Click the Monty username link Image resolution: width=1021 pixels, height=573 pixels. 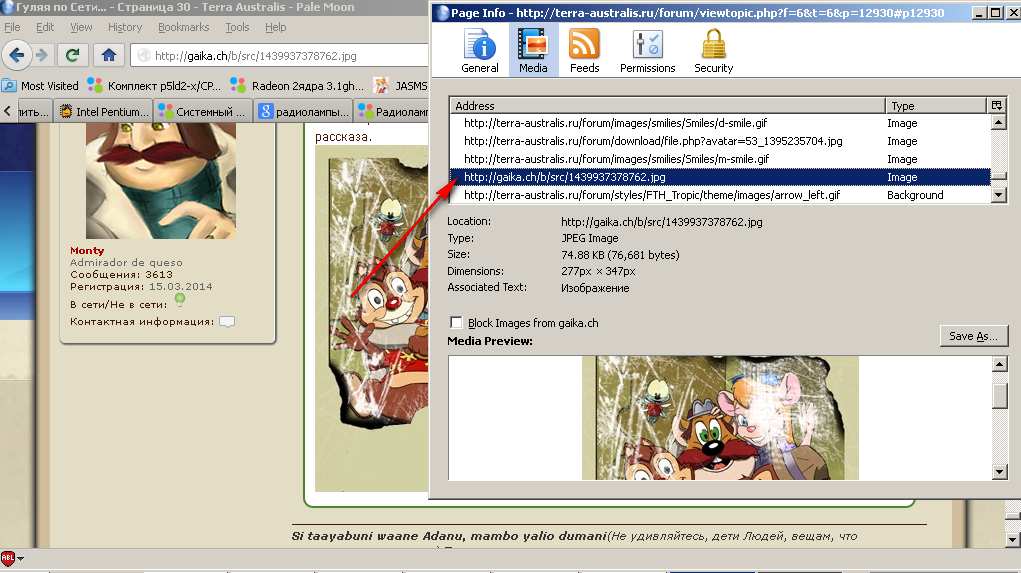[x=87, y=251]
